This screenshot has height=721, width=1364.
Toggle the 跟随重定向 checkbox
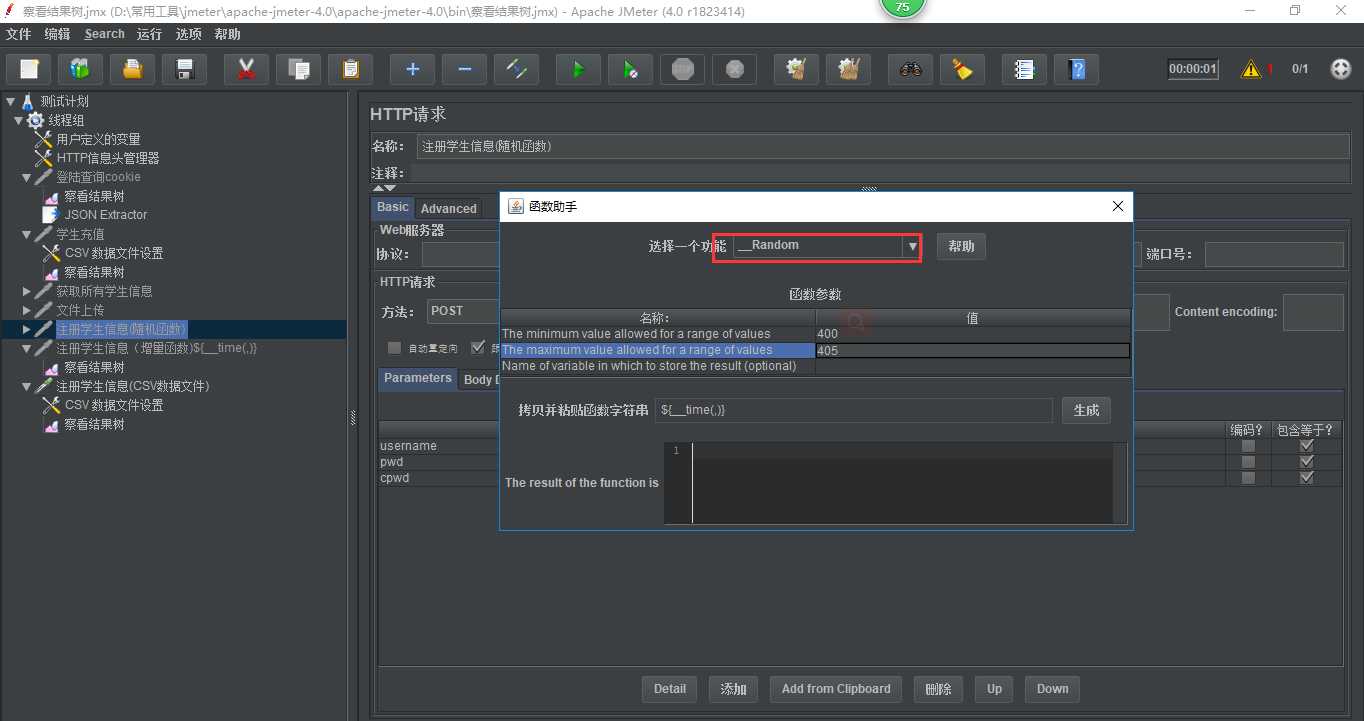coord(478,348)
